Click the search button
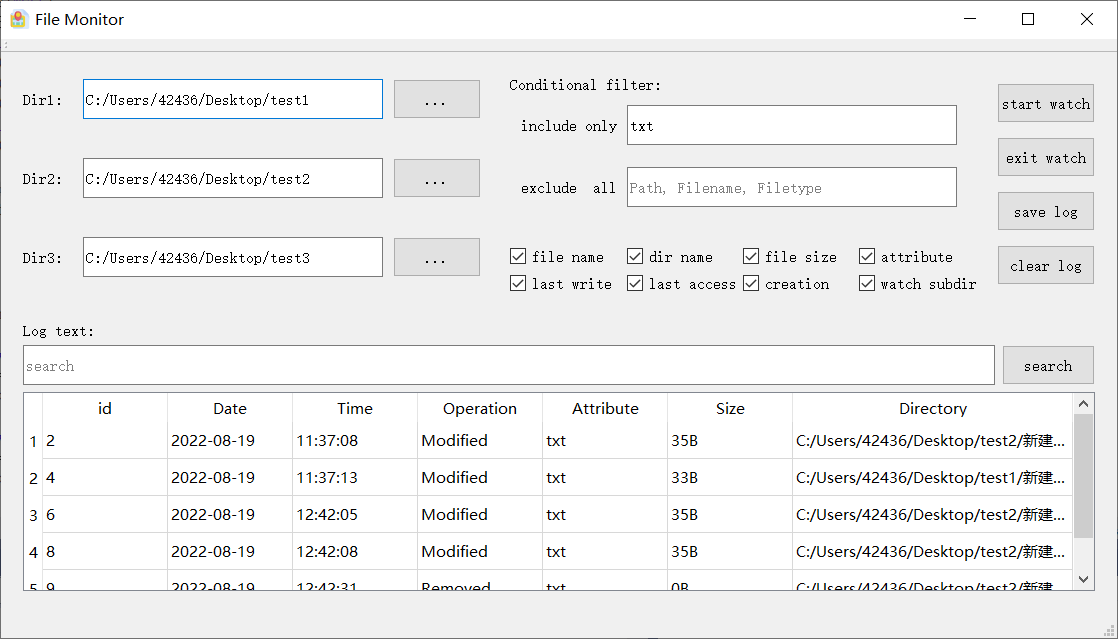Viewport: 1118px width, 639px height. click(x=1048, y=365)
